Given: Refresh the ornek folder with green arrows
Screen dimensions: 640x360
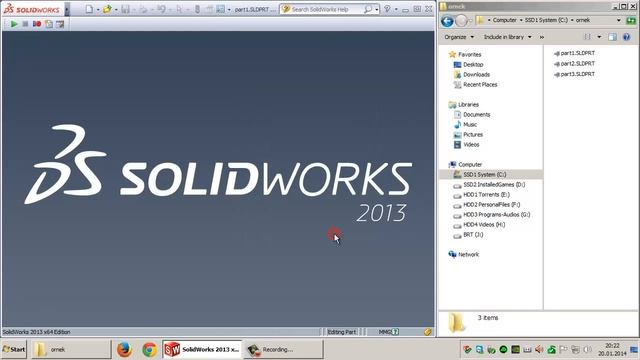Looking at the screenshot, I should [x=631, y=20].
